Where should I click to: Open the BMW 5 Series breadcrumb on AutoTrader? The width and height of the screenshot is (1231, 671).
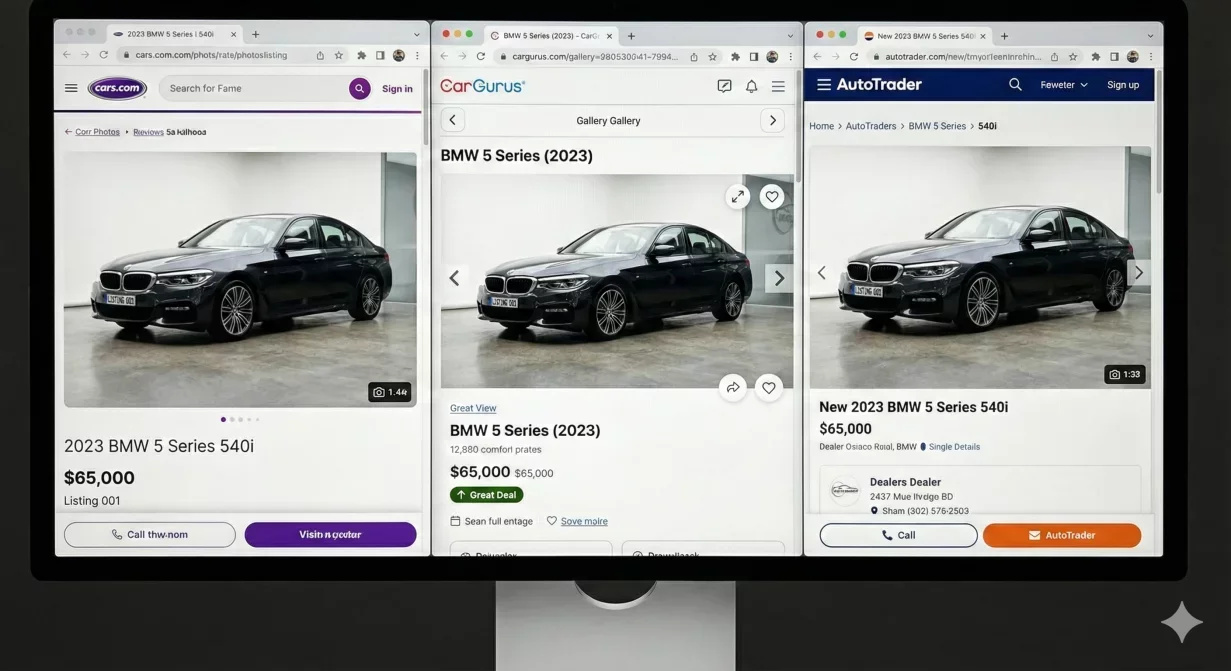937,126
